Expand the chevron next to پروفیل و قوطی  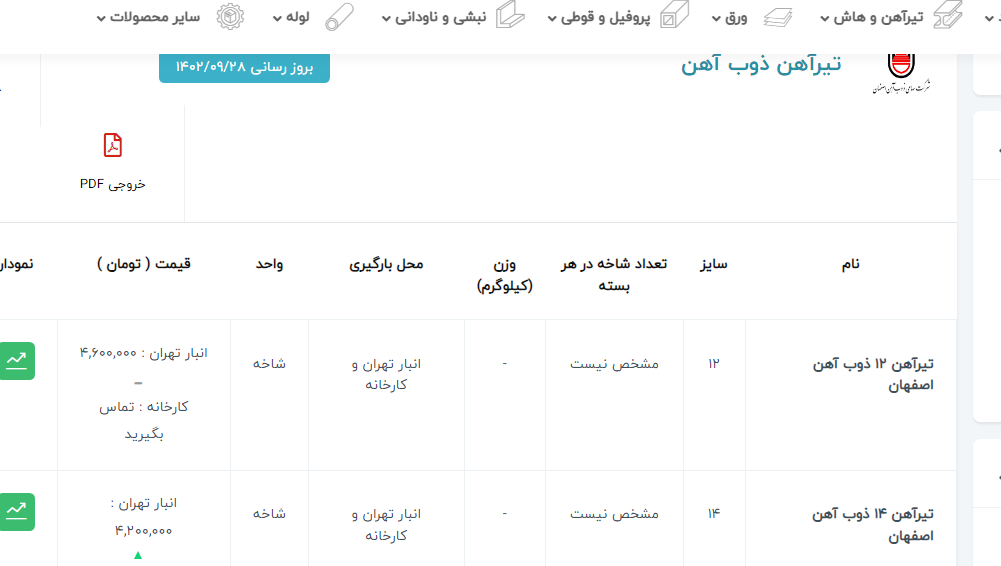[x=551, y=18]
